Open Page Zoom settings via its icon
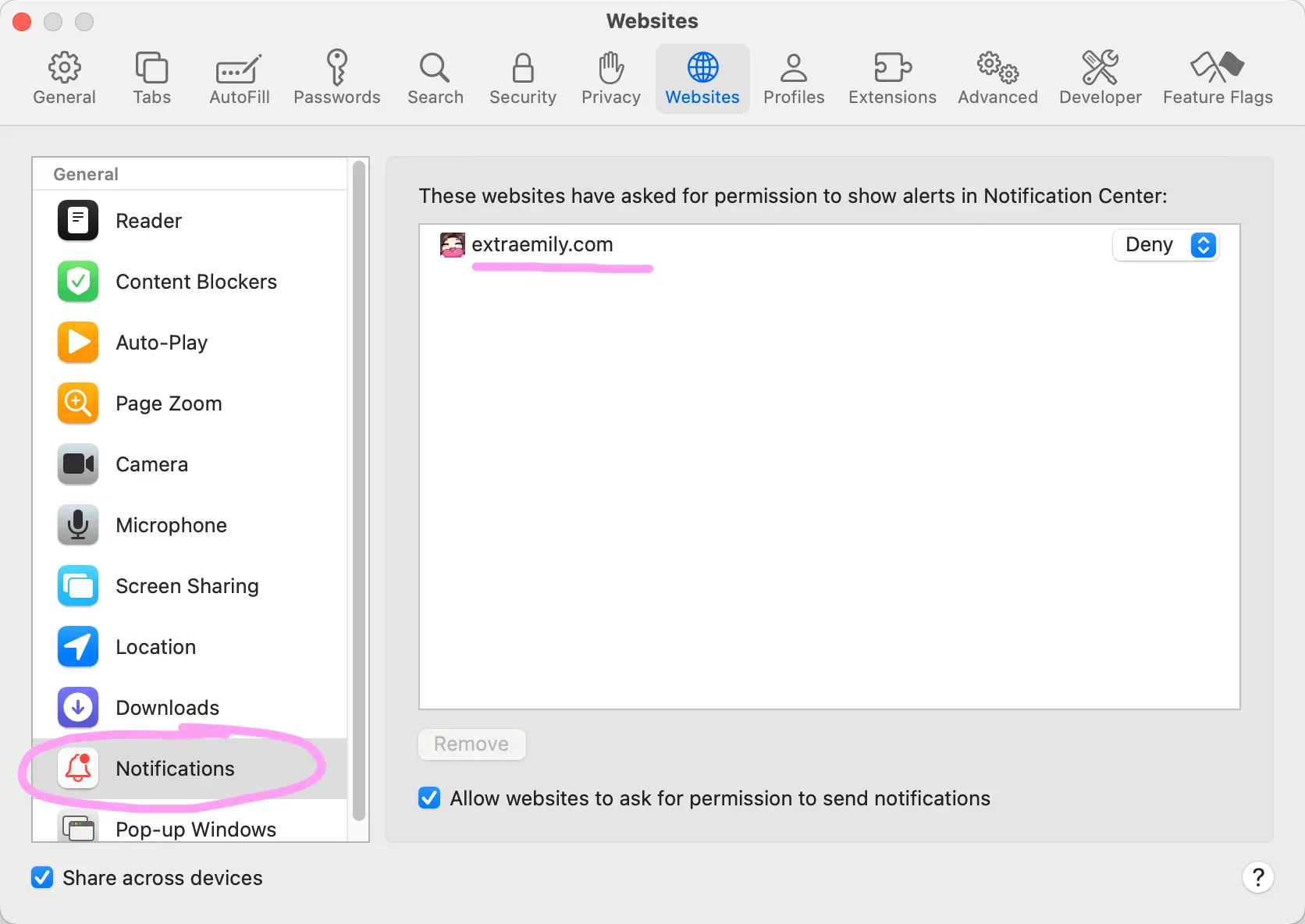Viewport: 1305px width, 924px height. pos(77,403)
